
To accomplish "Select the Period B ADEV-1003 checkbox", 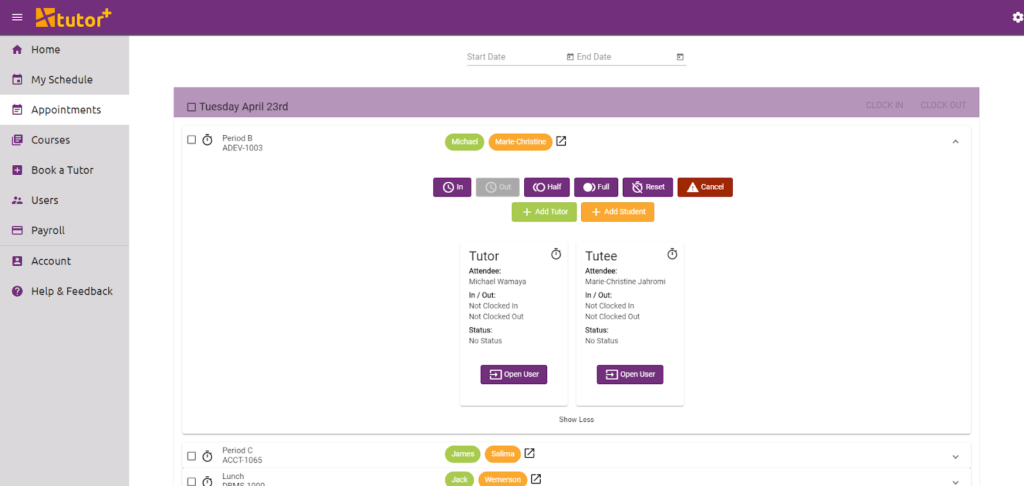I will 191,140.
